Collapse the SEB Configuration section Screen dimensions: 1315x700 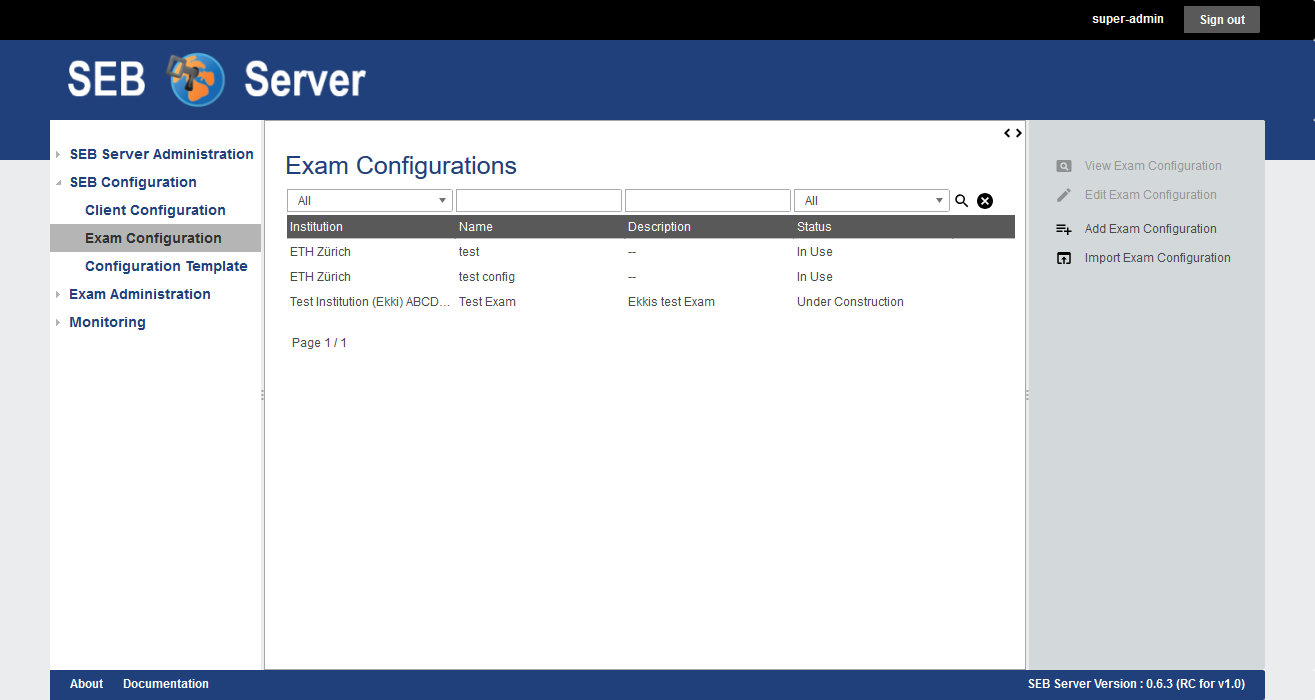(x=59, y=183)
